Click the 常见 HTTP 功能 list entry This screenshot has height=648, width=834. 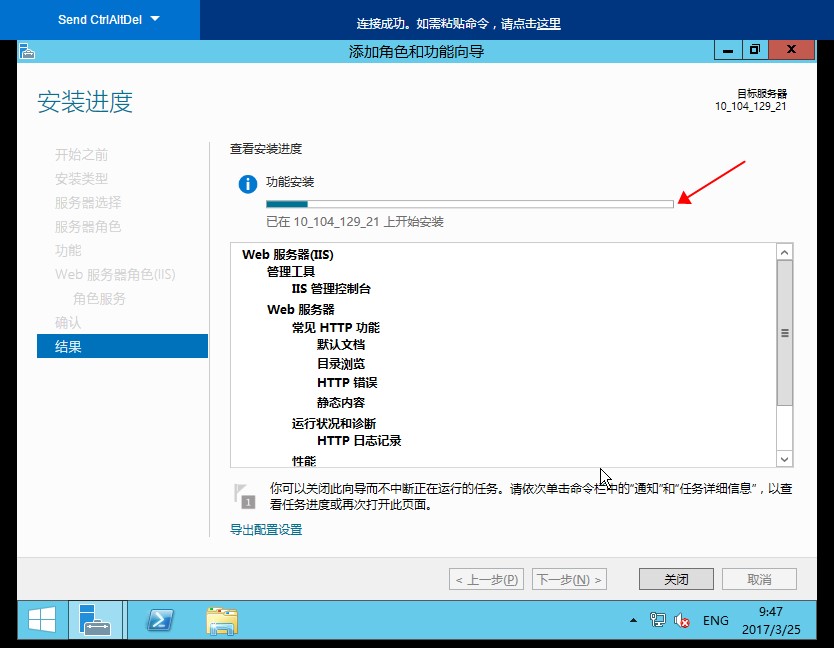click(x=336, y=328)
